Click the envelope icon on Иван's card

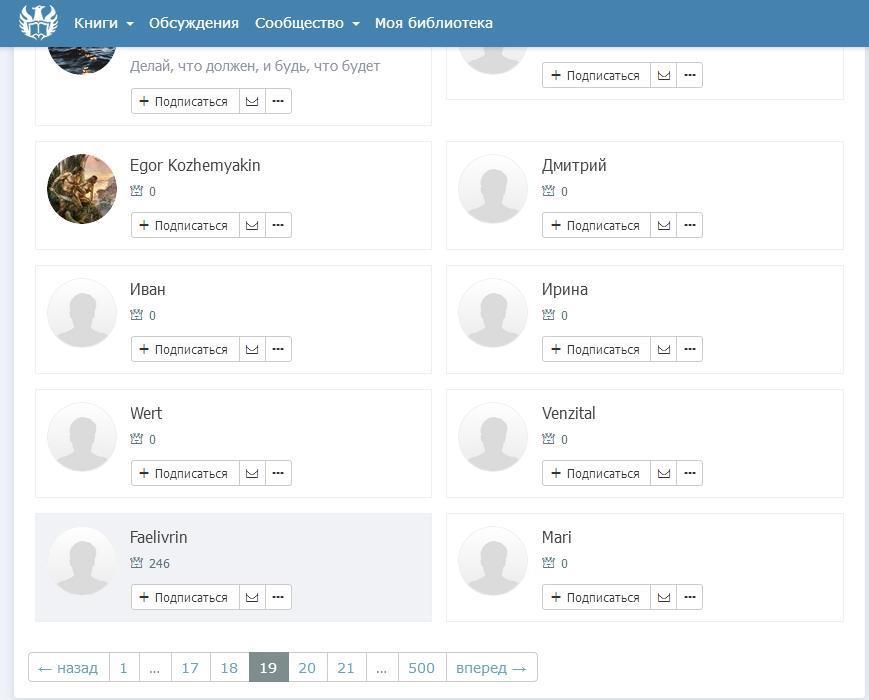[x=252, y=350]
